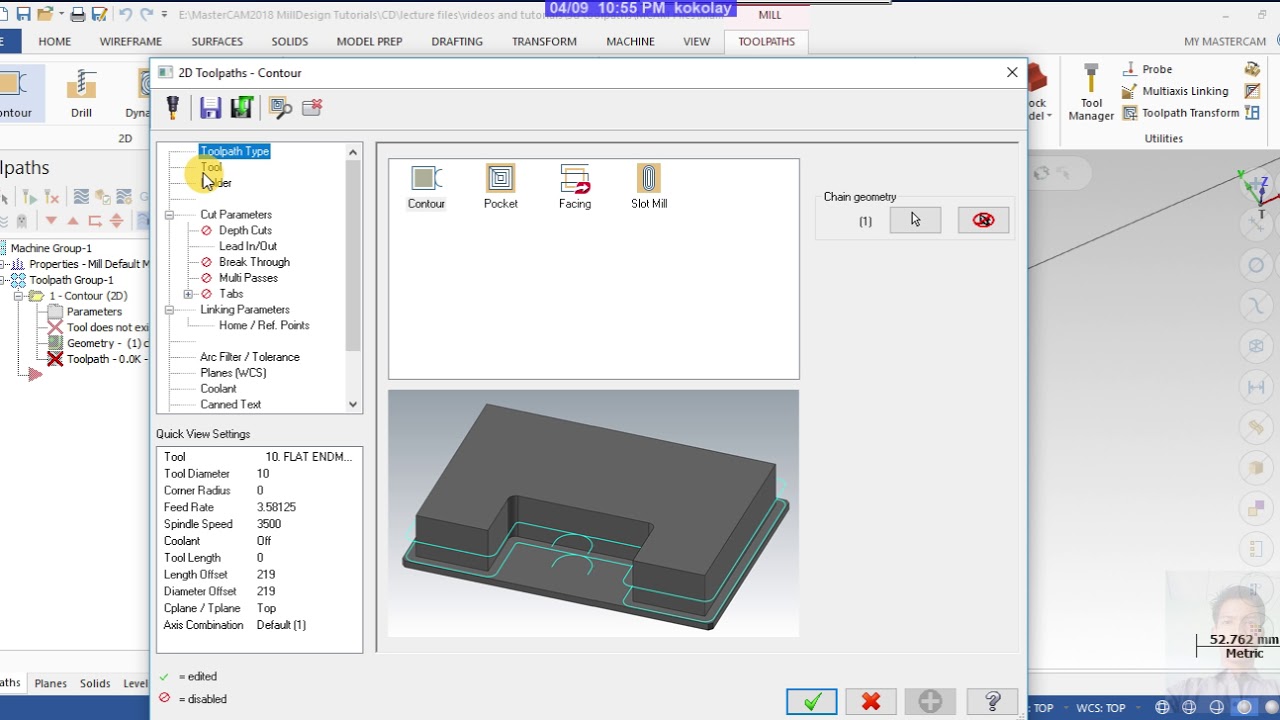Open the HOME ribbon tab
This screenshot has height=720, width=1280.
(x=54, y=42)
